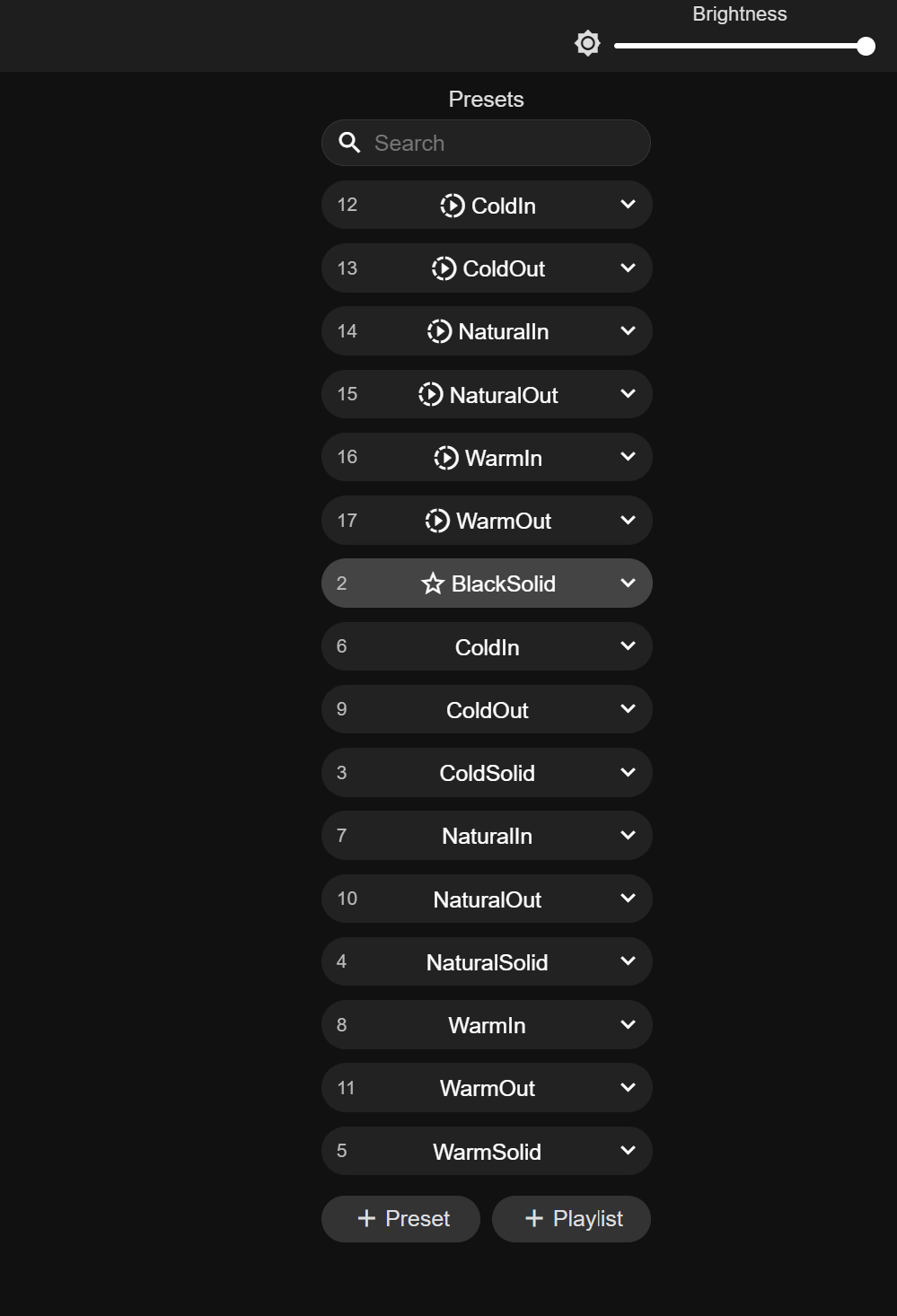This screenshot has width=897, height=1316.
Task: Expand the ColdSolid preset details
Action: [x=628, y=772]
